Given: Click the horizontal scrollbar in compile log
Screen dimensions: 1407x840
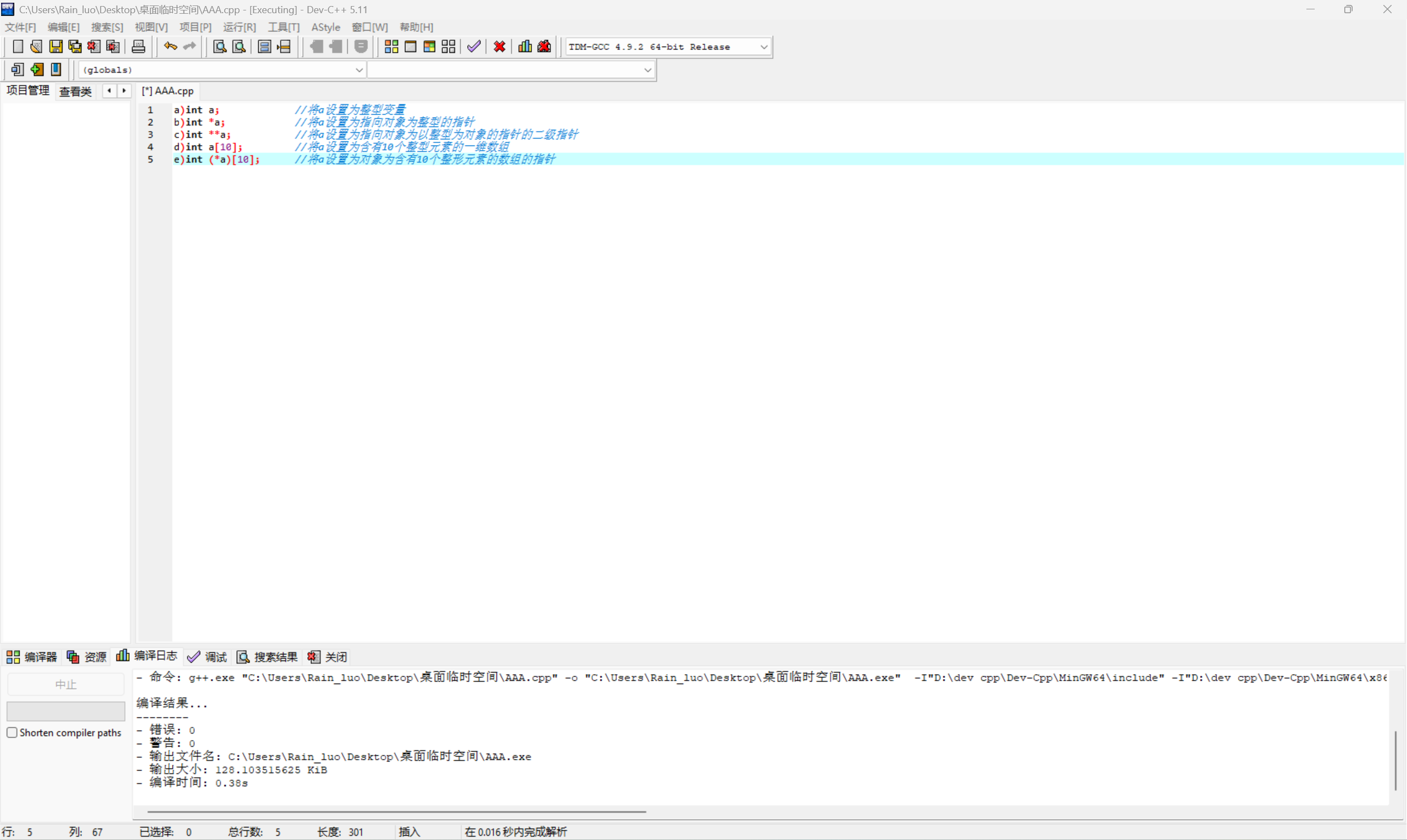Looking at the screenshot, I should [396, 811].
